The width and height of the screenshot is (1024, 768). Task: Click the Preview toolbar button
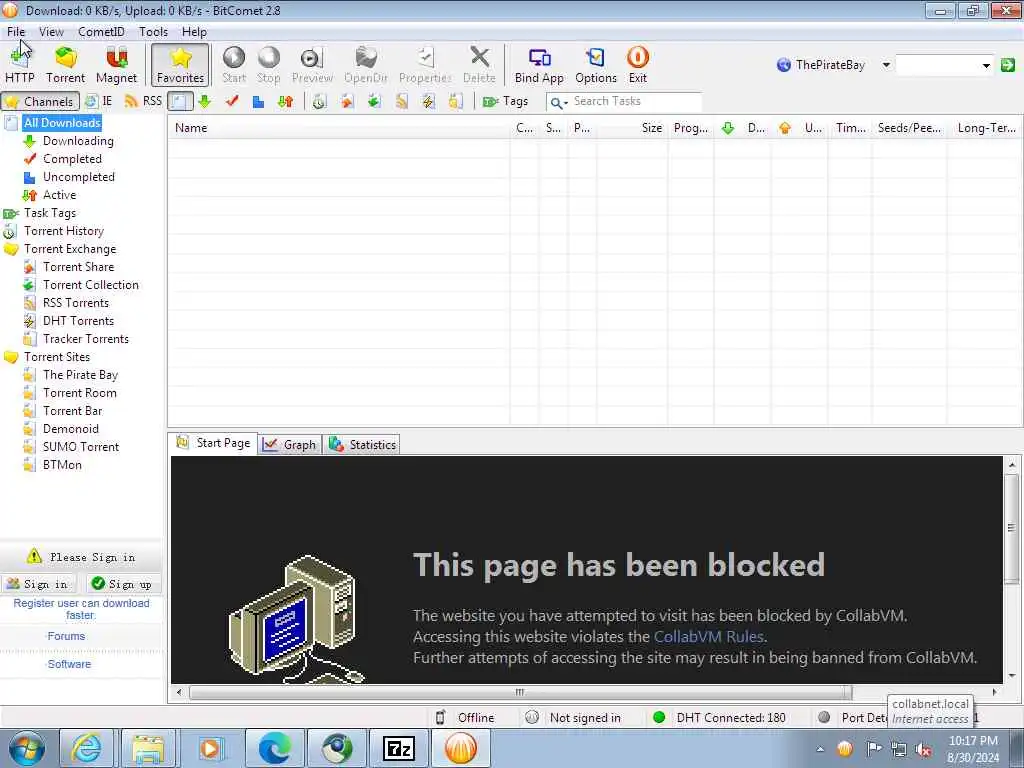tap(312, 65)
